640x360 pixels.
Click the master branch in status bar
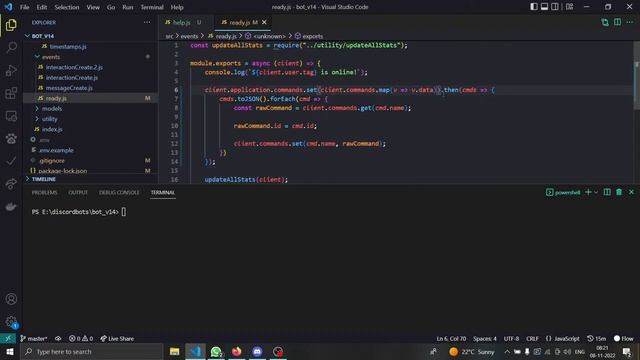[x=33, y=338]
